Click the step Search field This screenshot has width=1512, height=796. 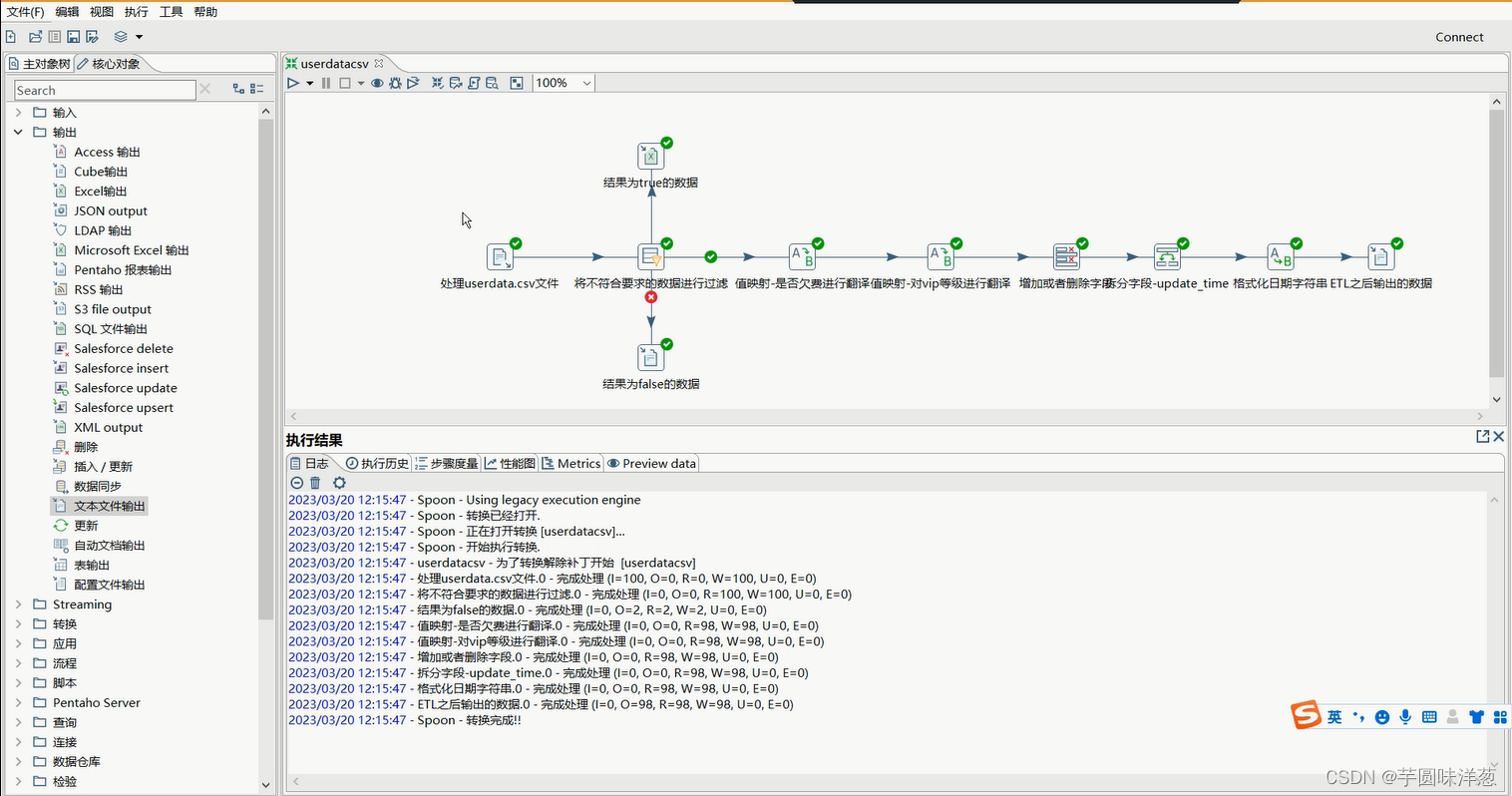(x=105, y=90)
